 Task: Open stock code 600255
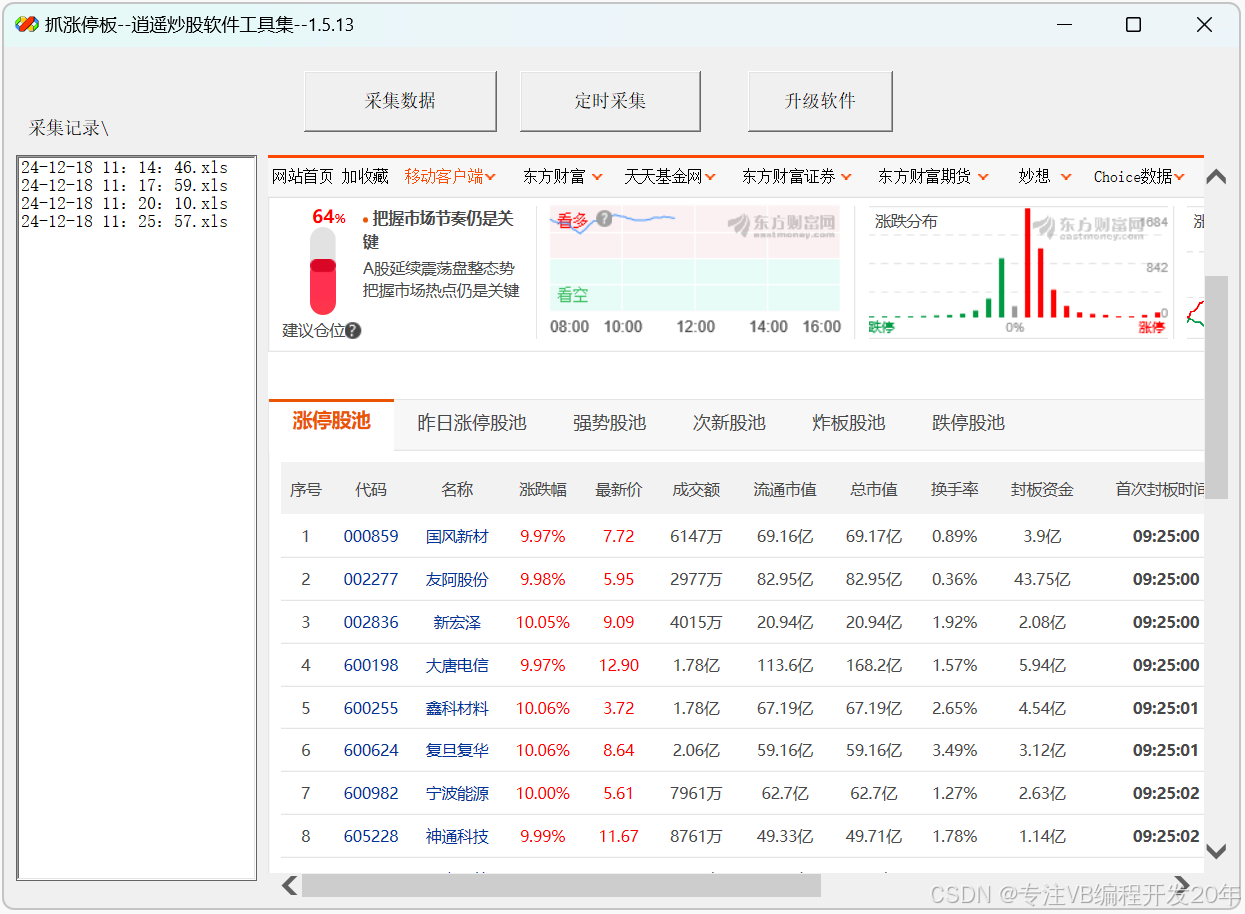click(371, 708)
